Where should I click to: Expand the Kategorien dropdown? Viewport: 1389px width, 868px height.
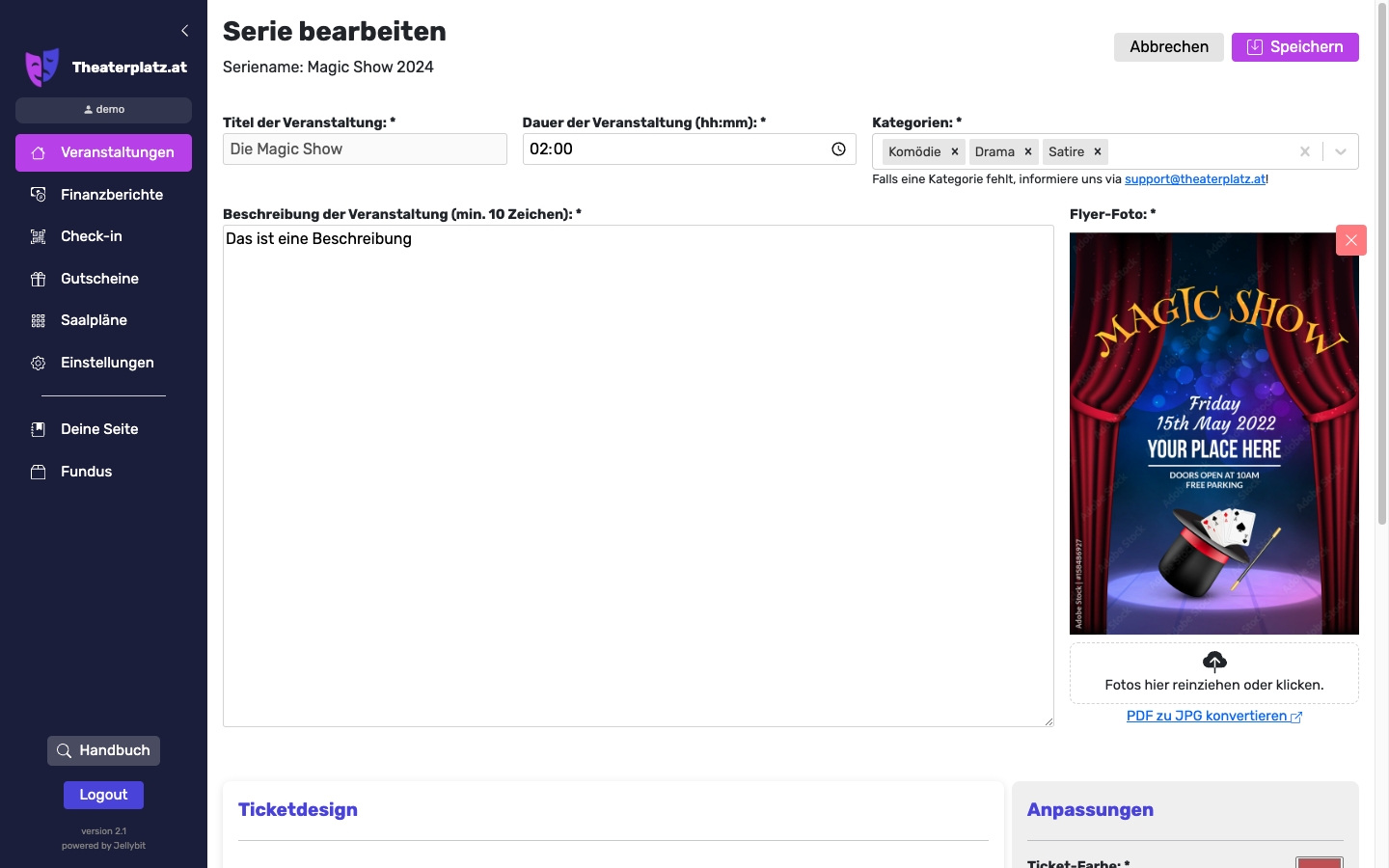(x=1340, y=152)
